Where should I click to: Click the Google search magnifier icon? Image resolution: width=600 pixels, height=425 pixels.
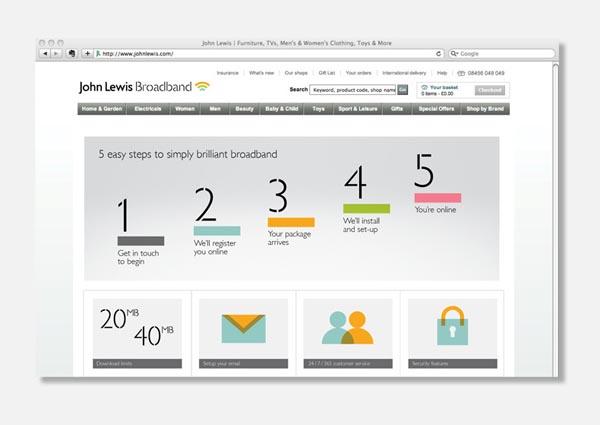[x=454, y=54]
